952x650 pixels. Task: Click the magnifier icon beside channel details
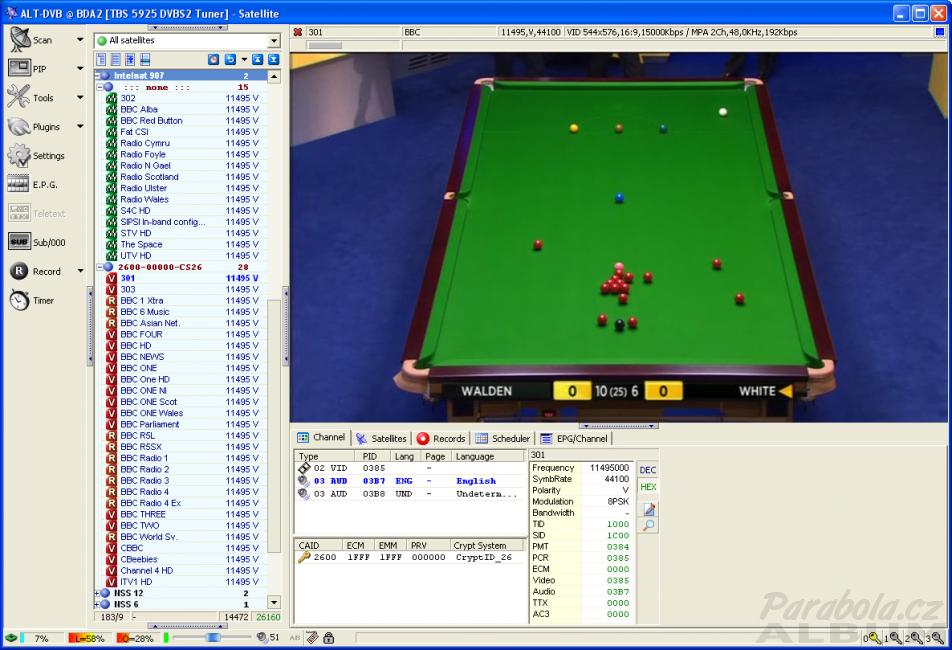[648, 526]
